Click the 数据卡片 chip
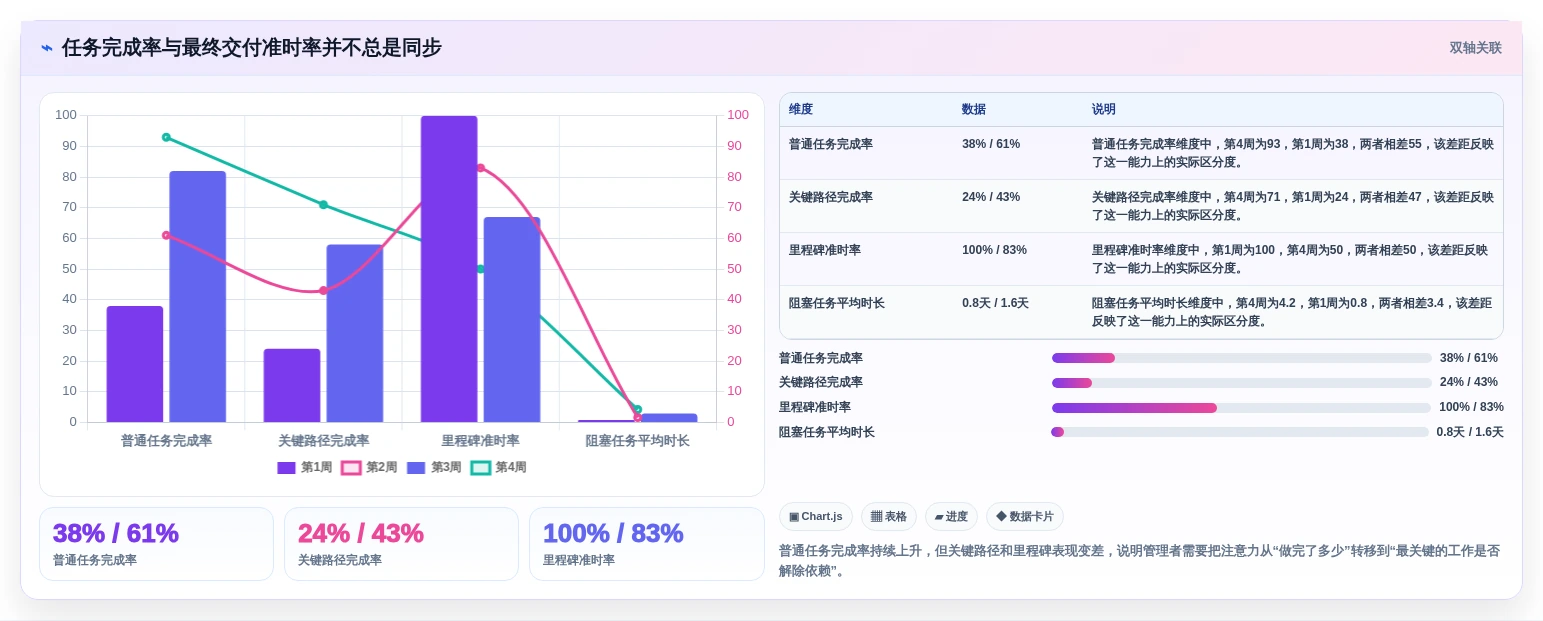1543x621 pixels. coord(1025,516)
